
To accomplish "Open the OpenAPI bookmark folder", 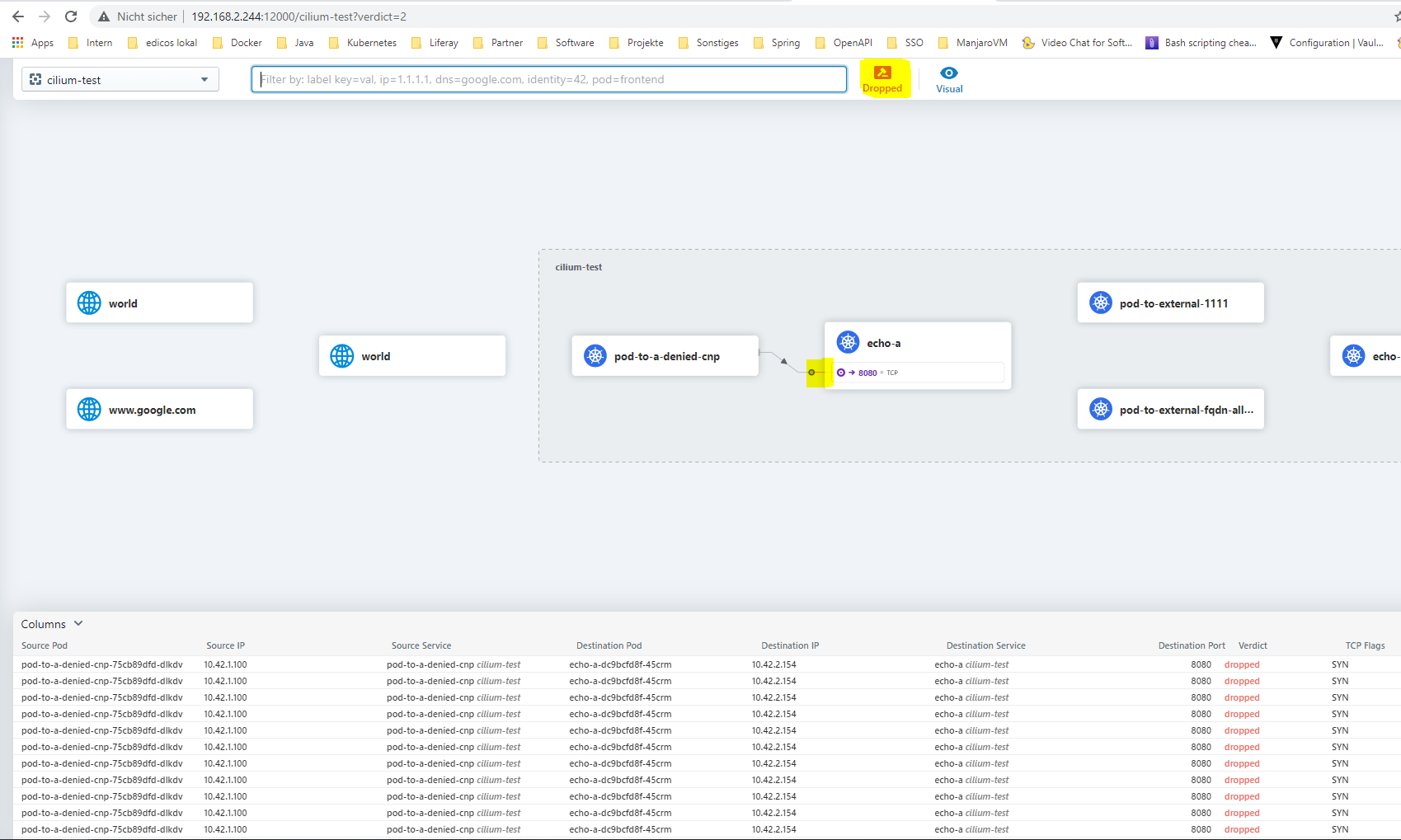I will pos(844,43).
